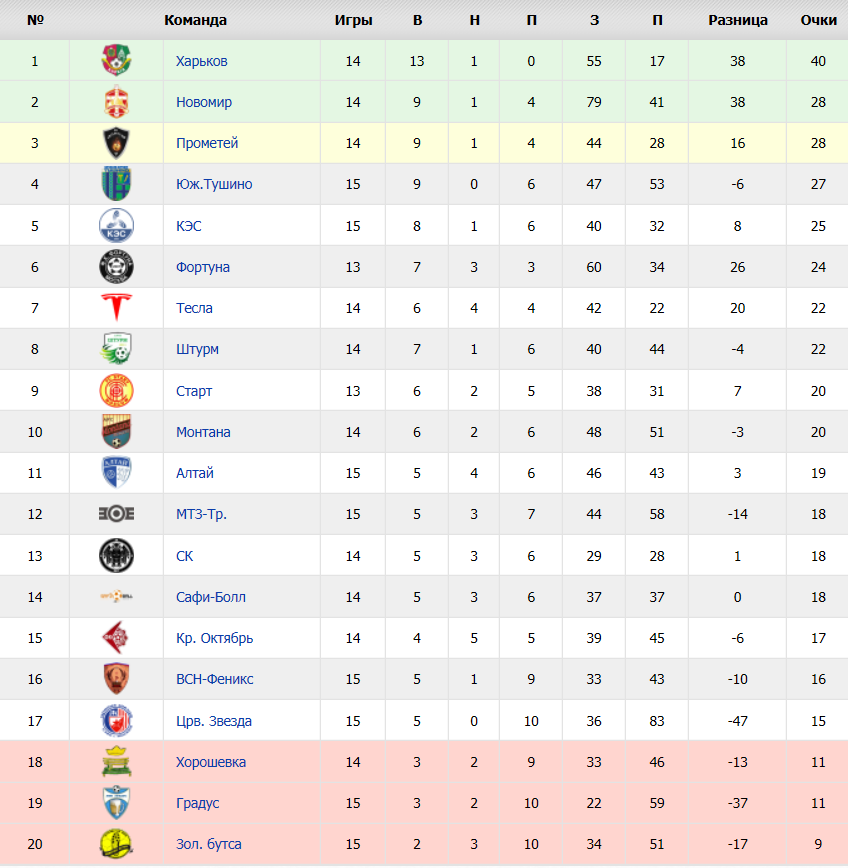Follow the Сафи-Болл team link
Image resolution: width=848 pixels, height=868 pixels.
click(x=211, y=597)
